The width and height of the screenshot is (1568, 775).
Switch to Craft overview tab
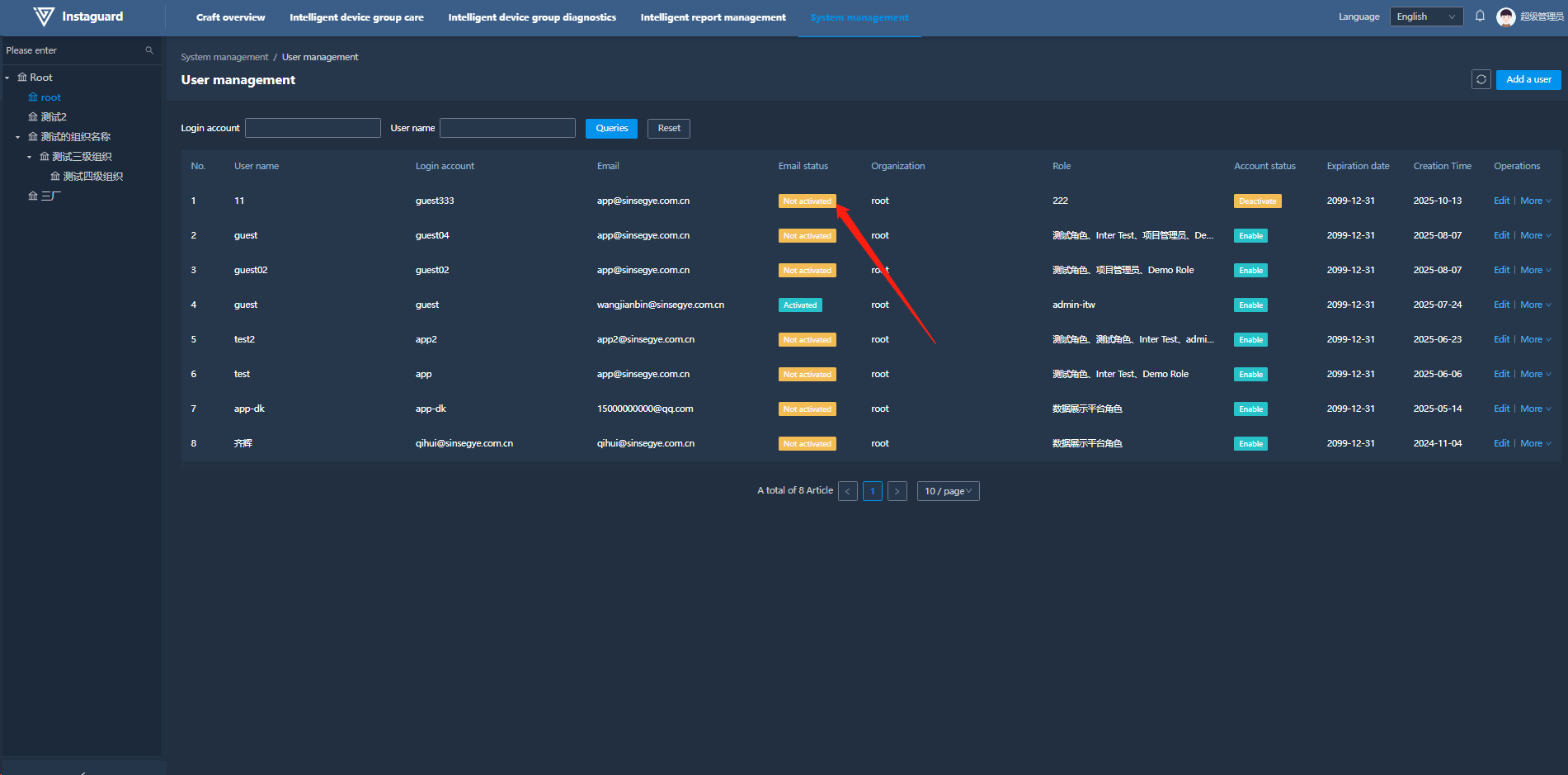[x=230, y=17]
